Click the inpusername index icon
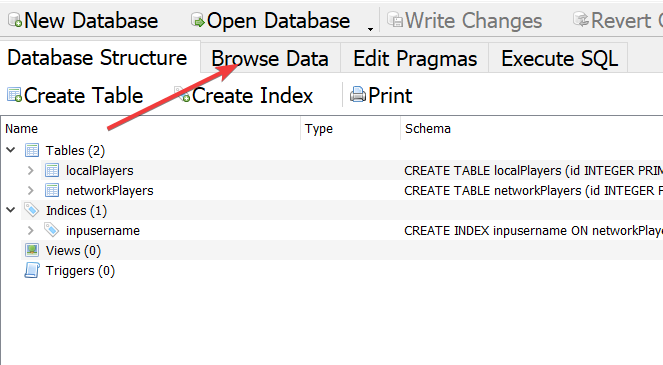This screenshot has height=365, width=663. pyautogui.click(x=52, y=230)
